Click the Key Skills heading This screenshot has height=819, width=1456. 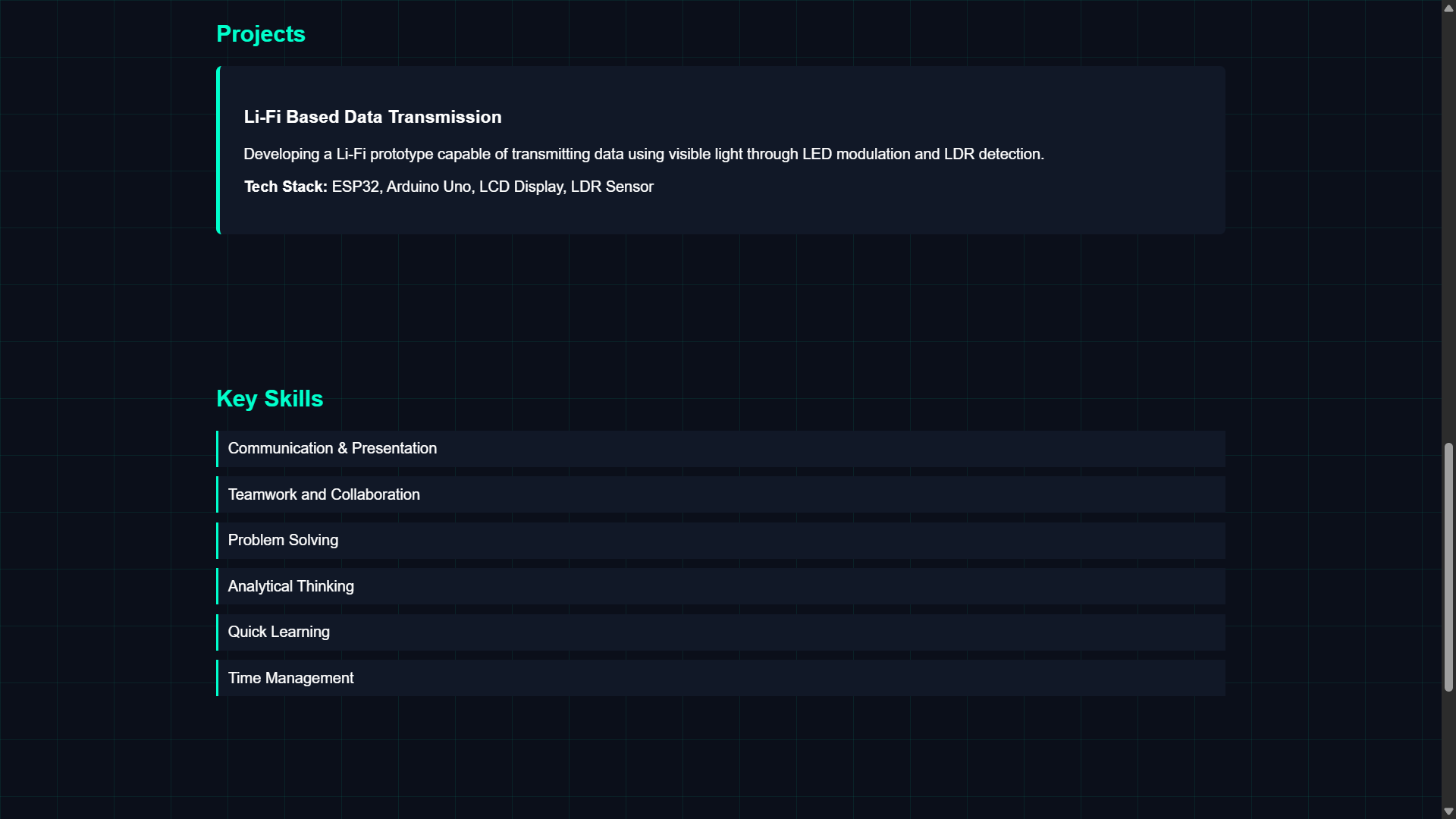pyautogui.click(x=270, y=399)
